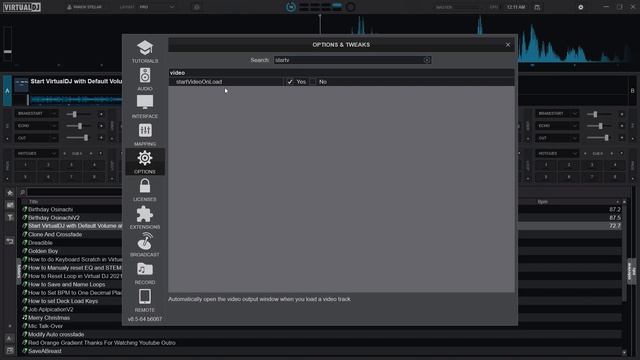Screen dimensions: 640x360
Task: Click the settings gear in top bar
Action: 581,7
